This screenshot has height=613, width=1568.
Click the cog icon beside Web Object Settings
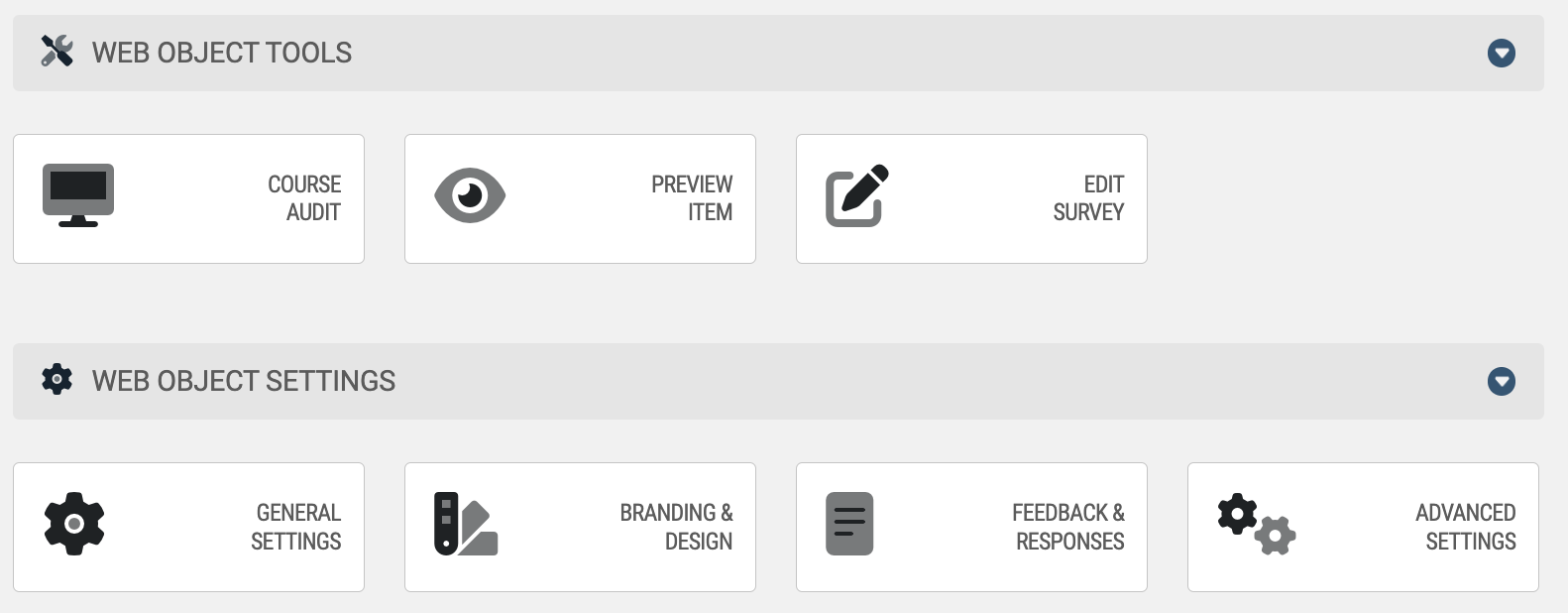click(57, 380)
